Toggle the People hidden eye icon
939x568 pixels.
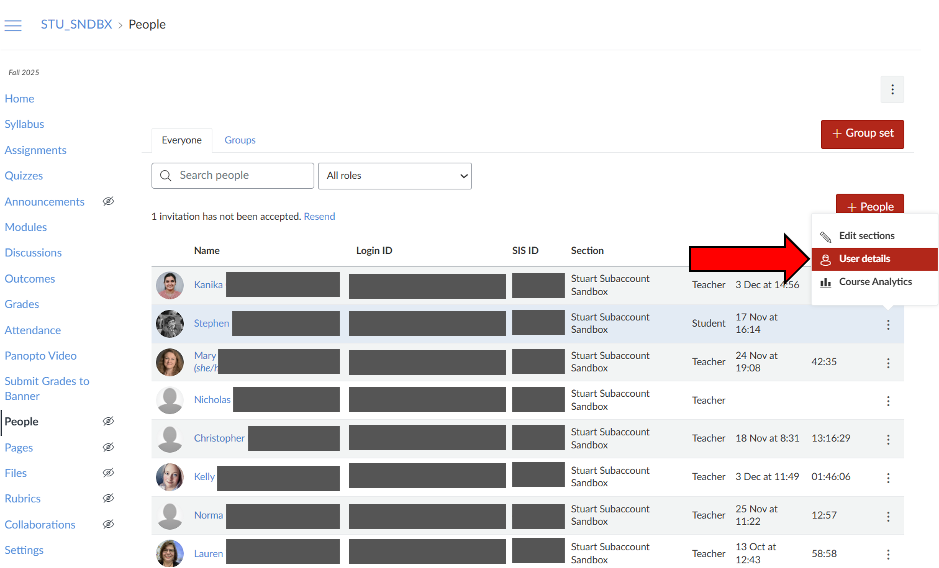[108, 421]
